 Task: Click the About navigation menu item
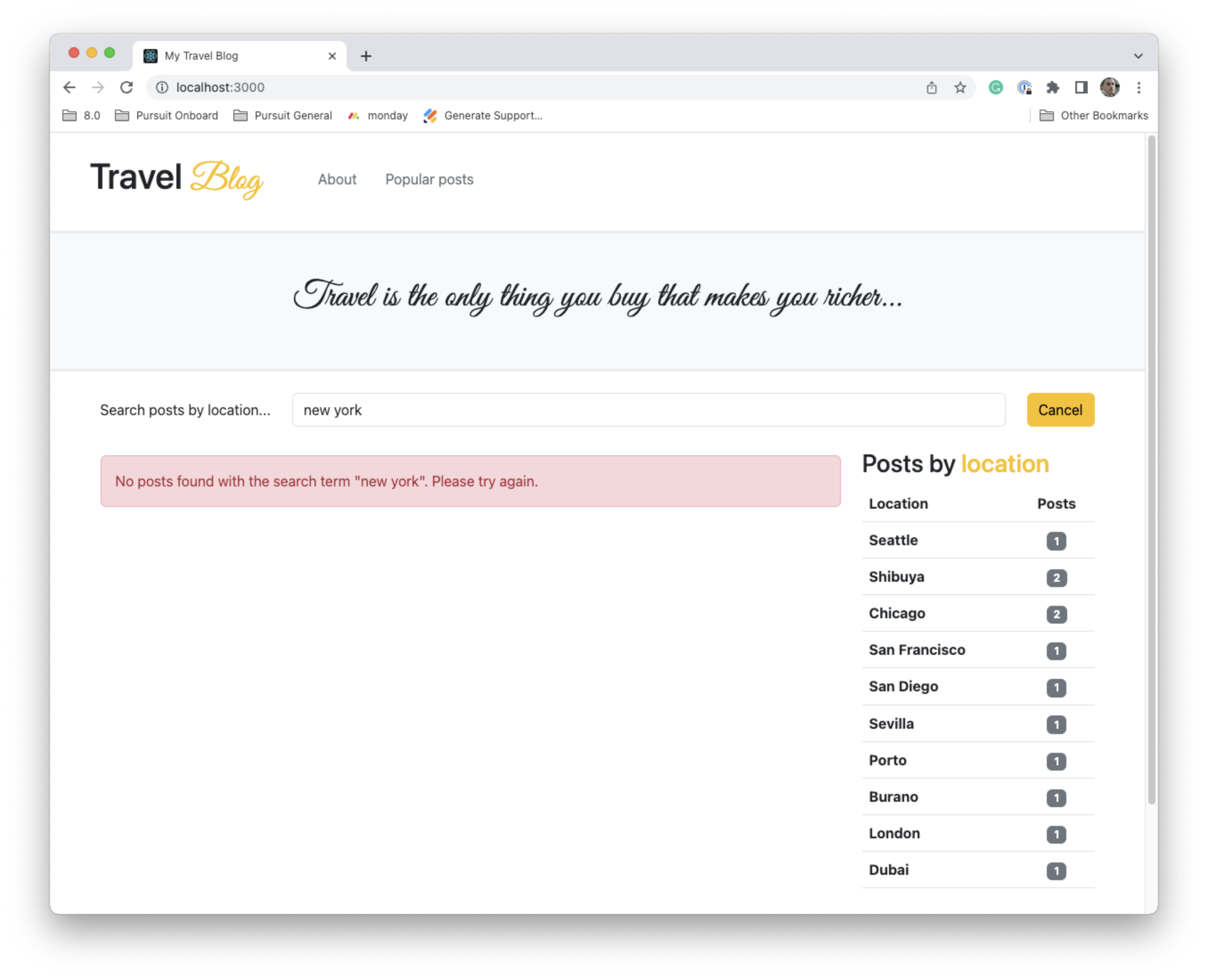(x=337, y=179)
